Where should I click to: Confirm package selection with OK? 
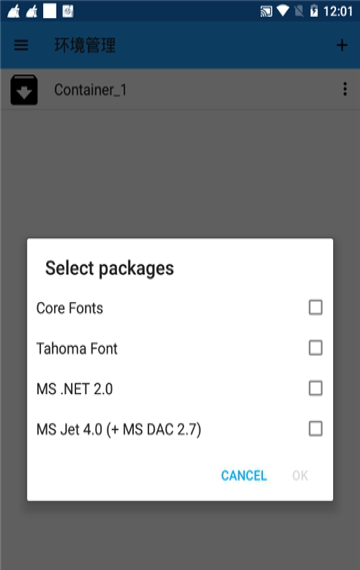pyautogui.click(x=300, y=475)
